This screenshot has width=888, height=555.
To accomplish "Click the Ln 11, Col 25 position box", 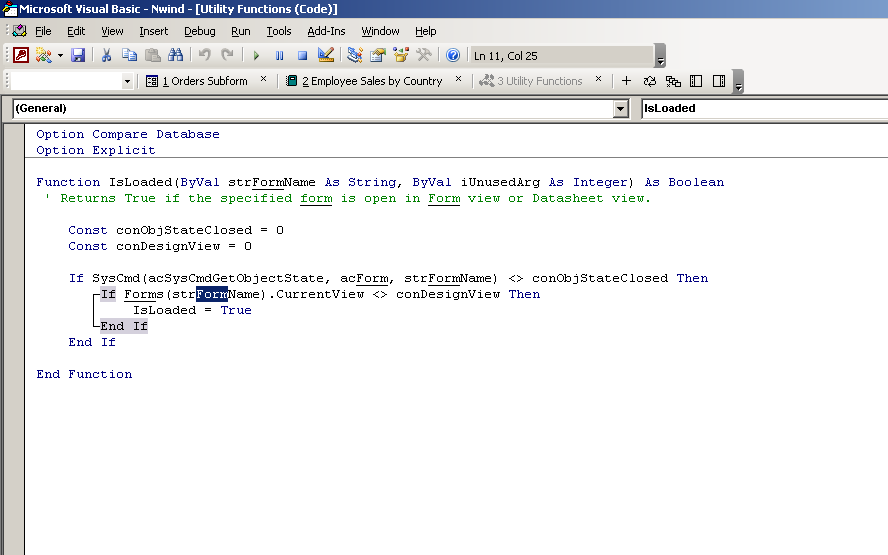I will (562, 56).
